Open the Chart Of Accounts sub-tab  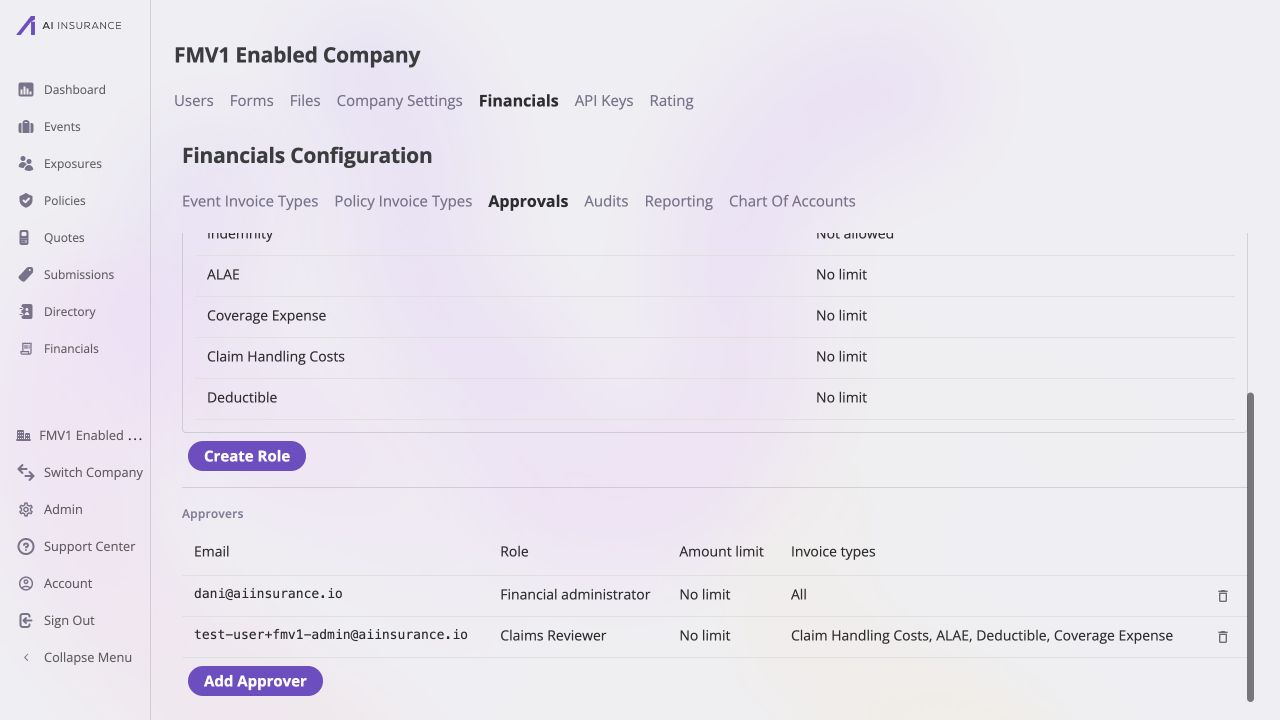click(792, 201)
